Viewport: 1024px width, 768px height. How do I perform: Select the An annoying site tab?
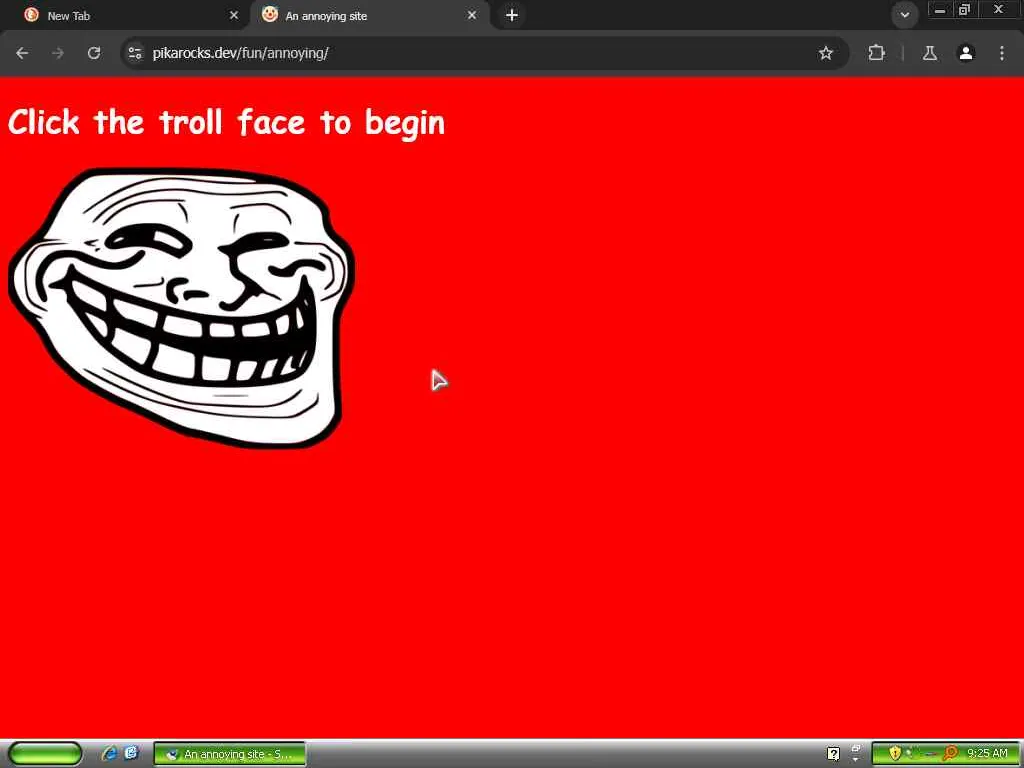click(x=369, y=16)
